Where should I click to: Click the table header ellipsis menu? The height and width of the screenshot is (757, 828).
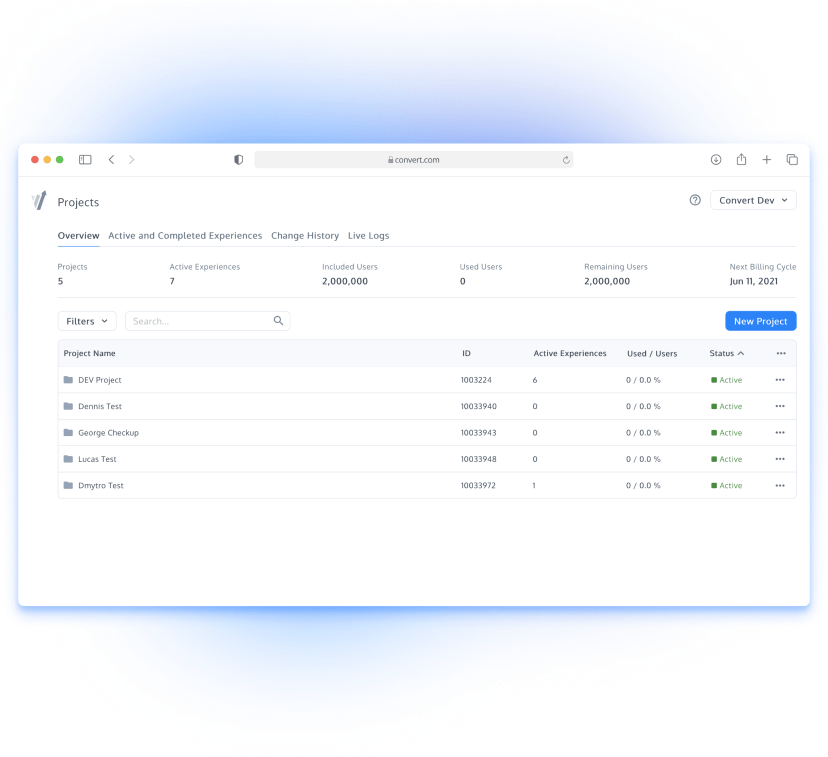tap(781, 353)
